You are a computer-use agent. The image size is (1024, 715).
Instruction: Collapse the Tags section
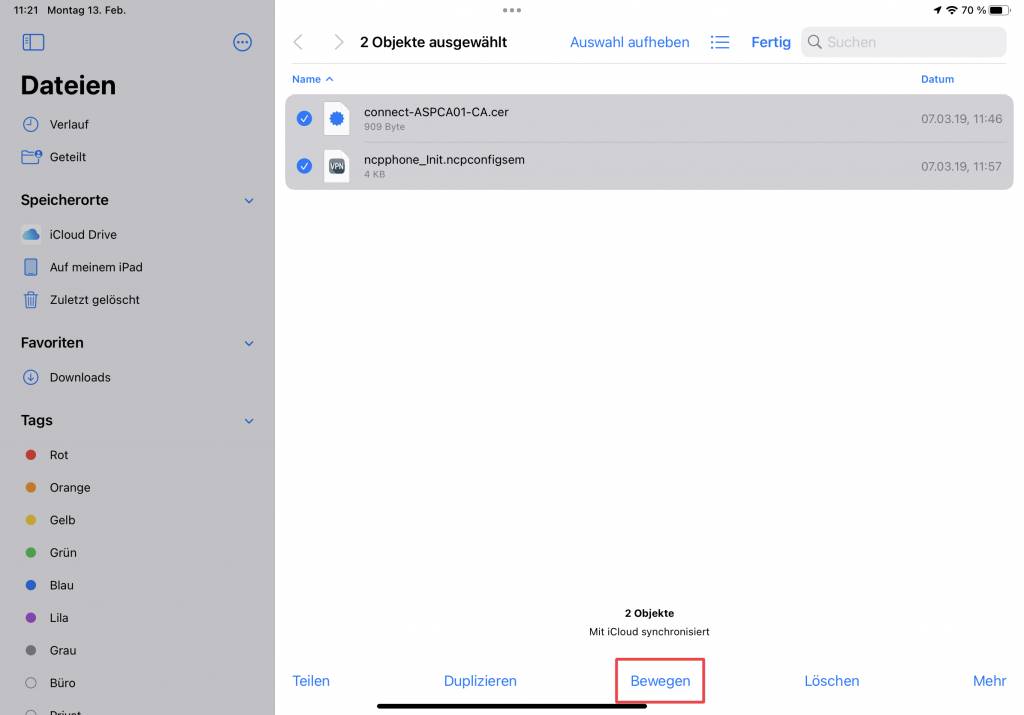click(249, 421)
